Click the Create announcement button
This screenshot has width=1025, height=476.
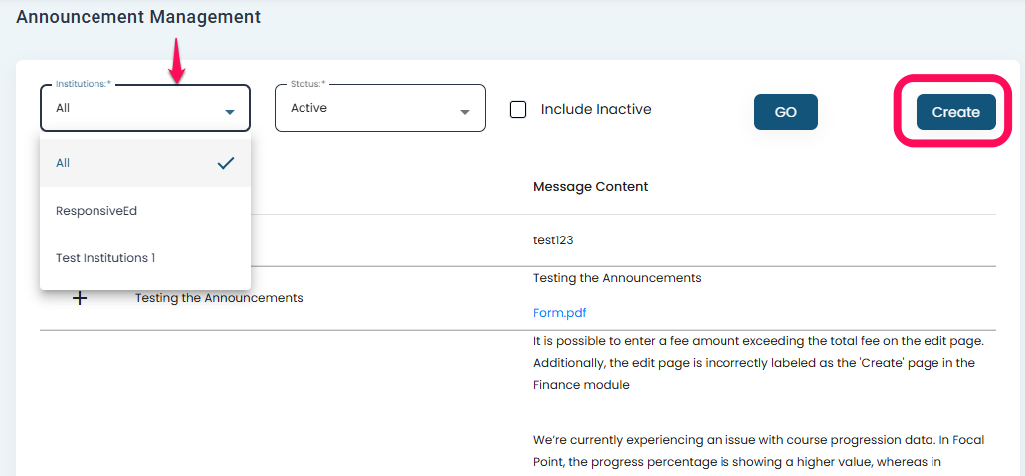(955, 112)
